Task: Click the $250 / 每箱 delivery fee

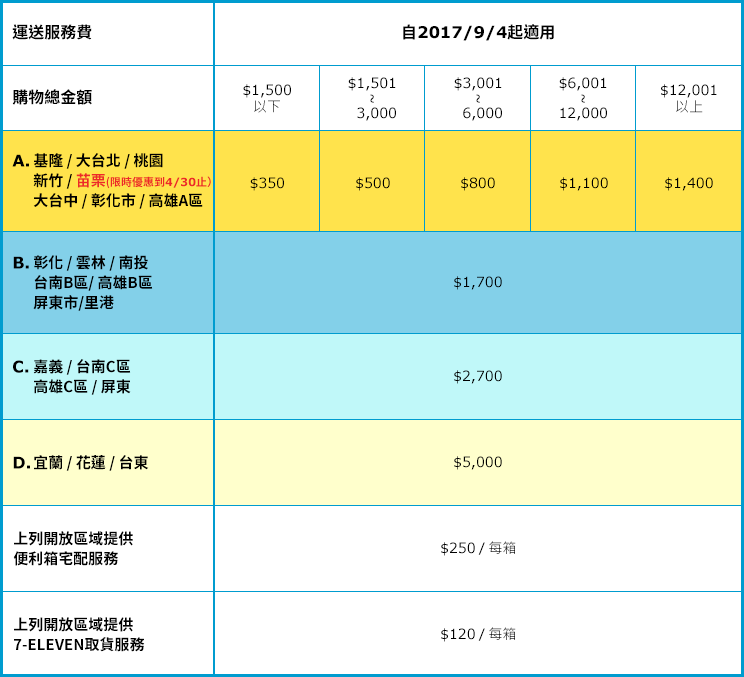Action: (477, 548)
